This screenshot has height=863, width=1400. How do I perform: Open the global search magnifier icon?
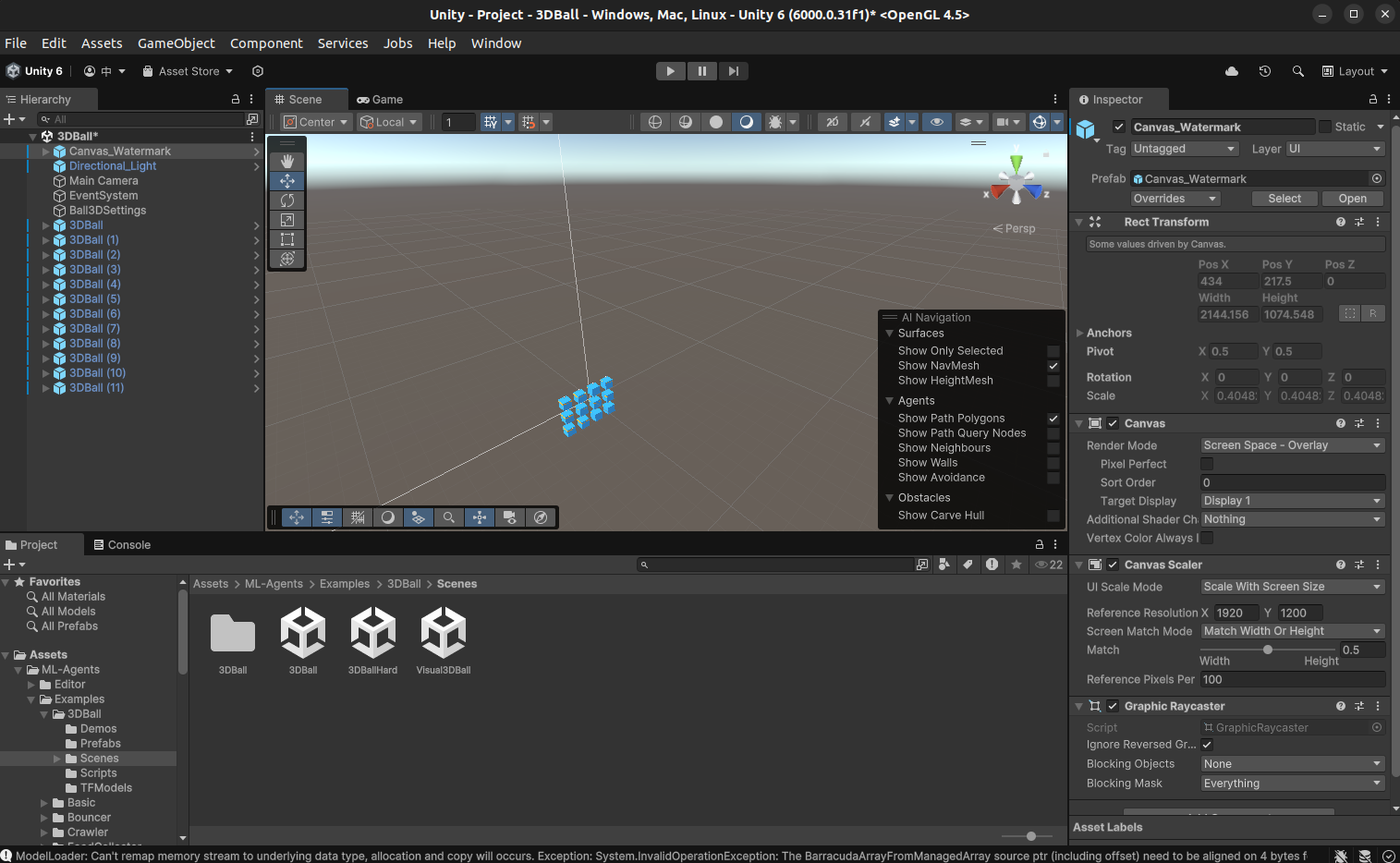pyautogui.click(x=1298, y=71)
